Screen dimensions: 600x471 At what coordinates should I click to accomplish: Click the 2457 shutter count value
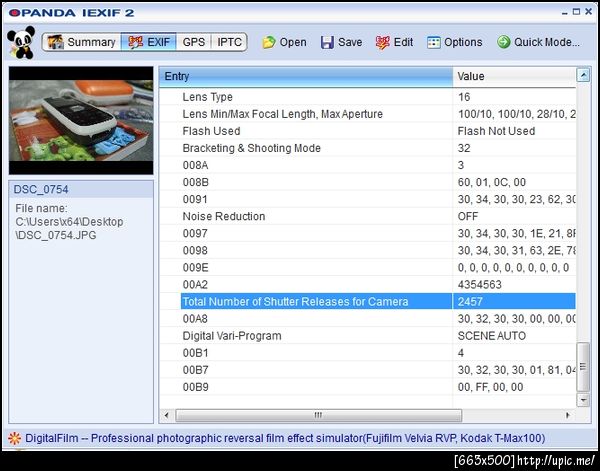[470, 302]
